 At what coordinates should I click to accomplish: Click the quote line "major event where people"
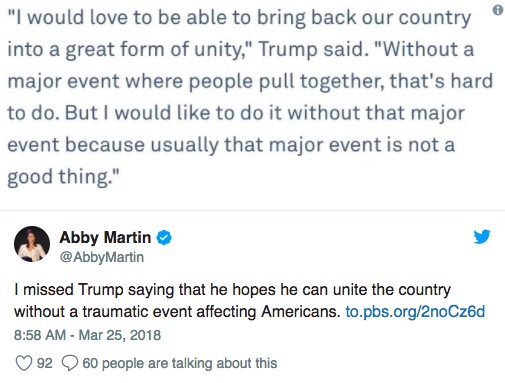click(x=250, y=81)
